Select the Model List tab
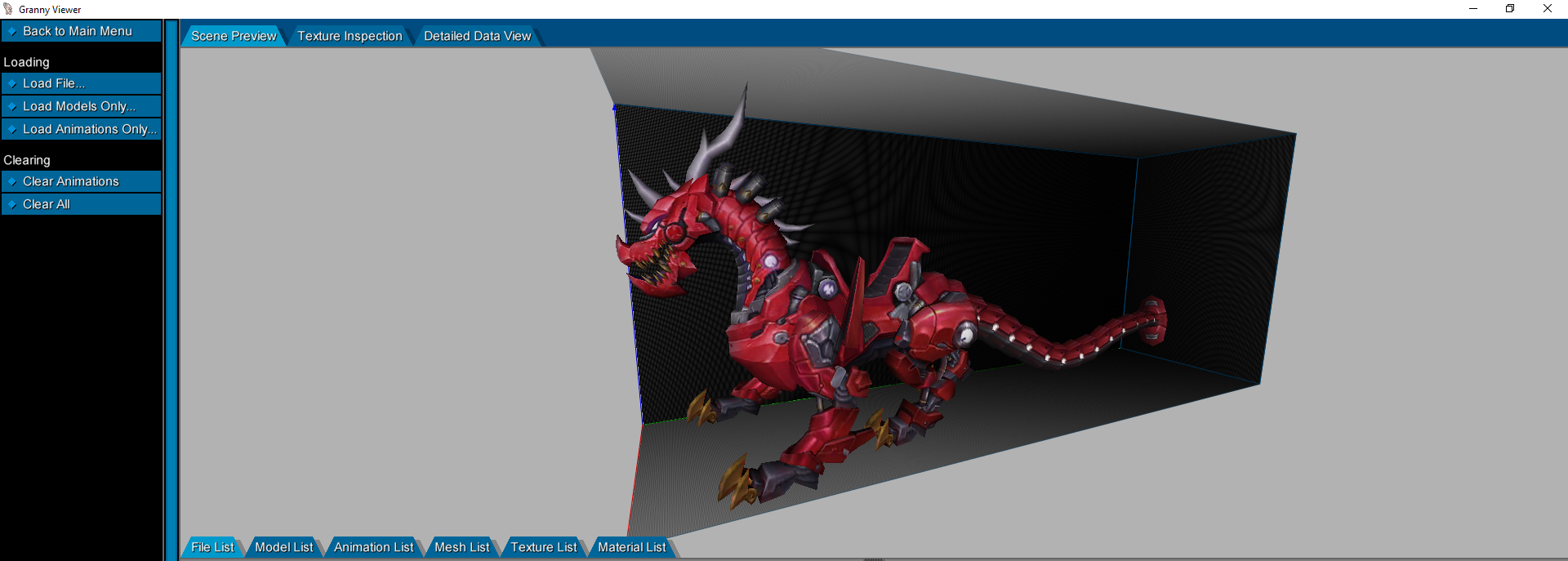The width and height of the screenshot is (1568, 561). click(x=283, y=547)
